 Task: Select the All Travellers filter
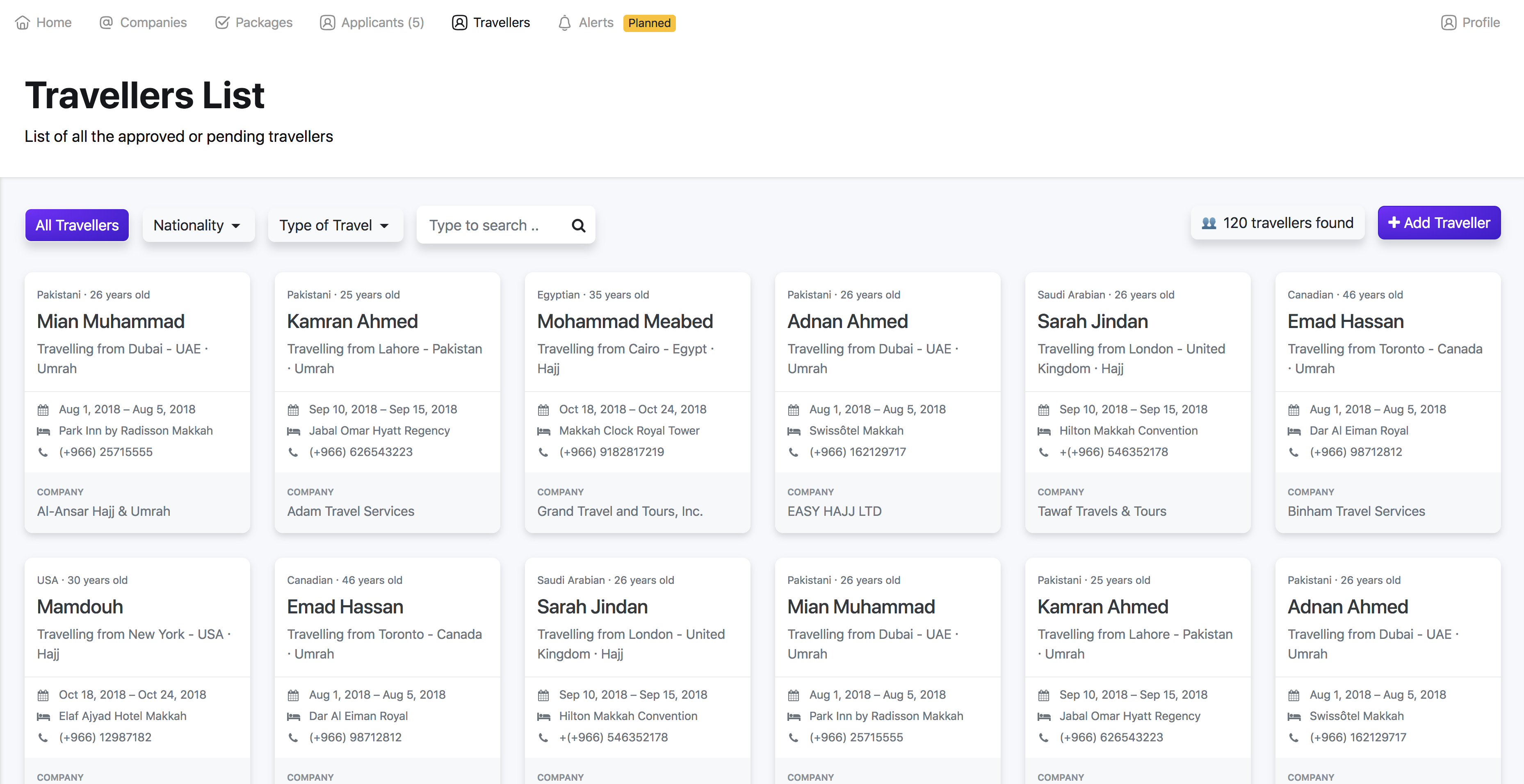[77, 226]
